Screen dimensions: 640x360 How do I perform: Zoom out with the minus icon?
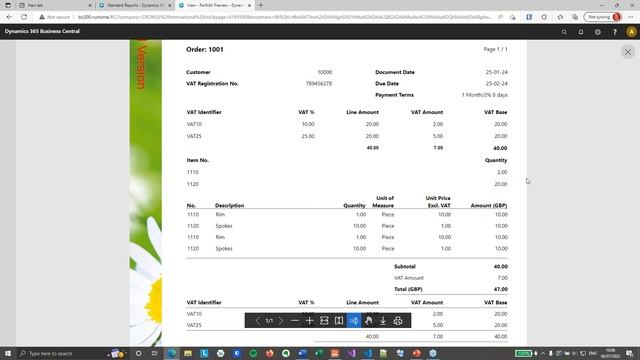coord(295,321)
